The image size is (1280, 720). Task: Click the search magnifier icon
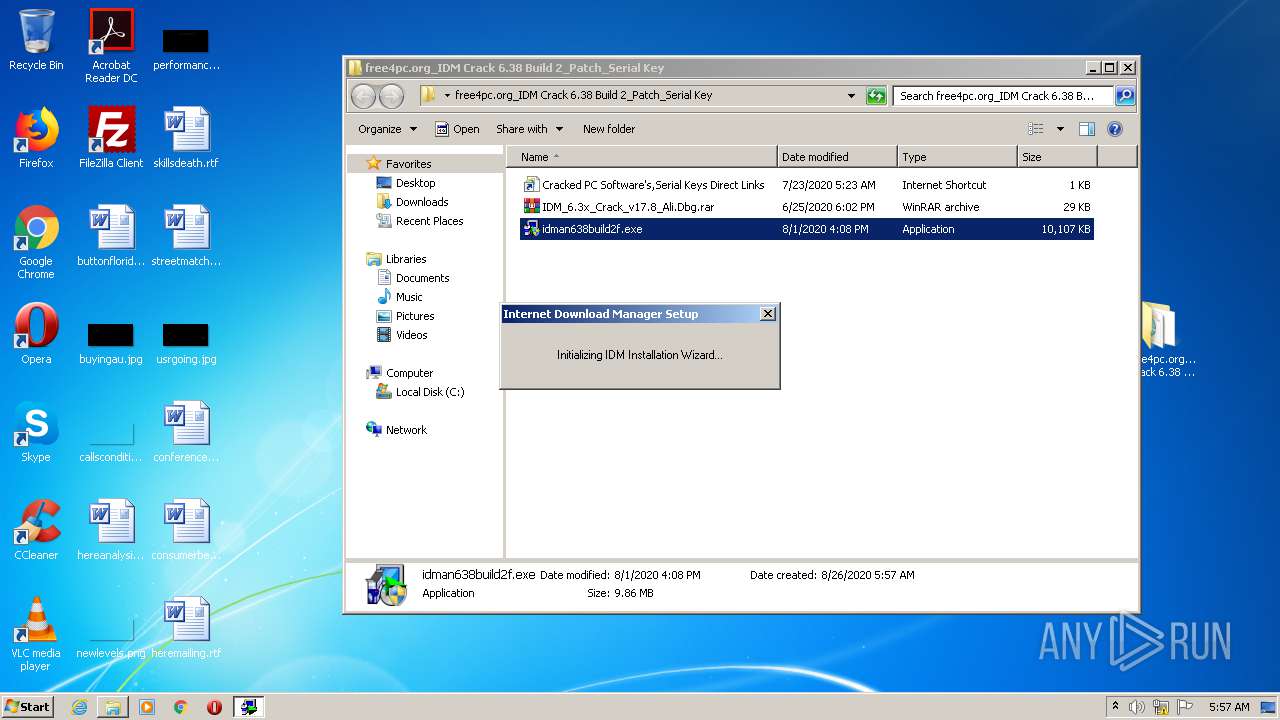click(x=1125, y=96)
